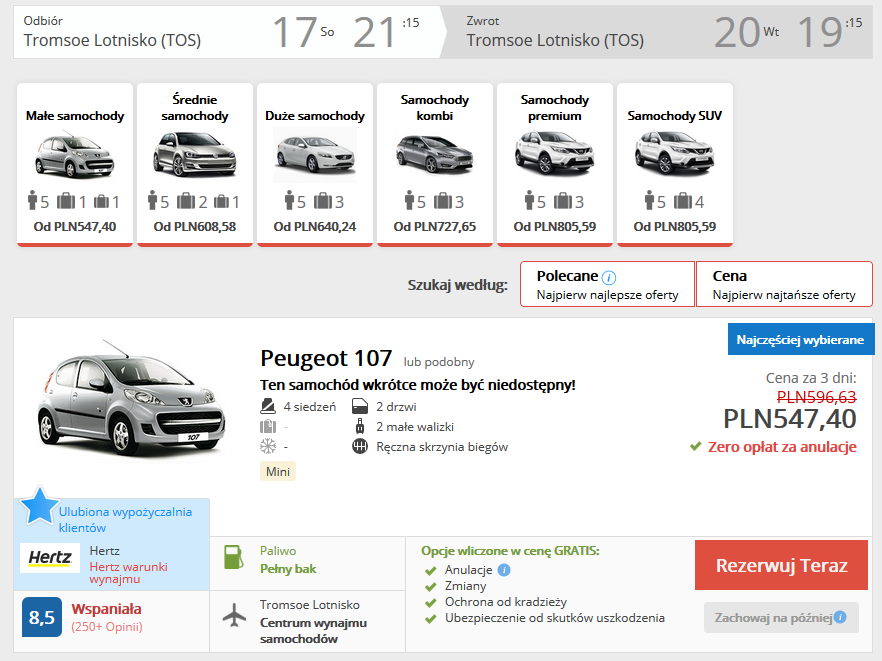Image resolution: width=882 pixels, height=661 pixels.
Task: Click the gearbox icon by Ręczna skrzynia biegów
Action: coord(360,447)
